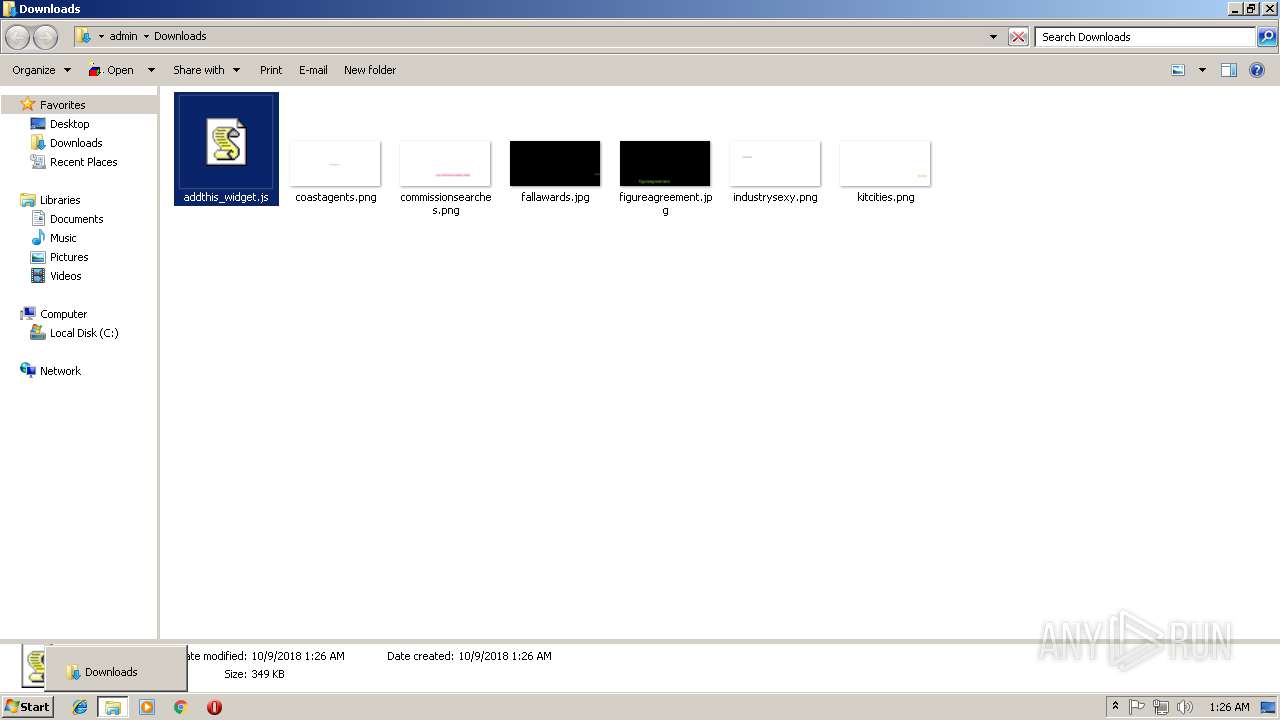Click the Downloads folder icon in address bar

pyautogui.click(x=84, y=37)
